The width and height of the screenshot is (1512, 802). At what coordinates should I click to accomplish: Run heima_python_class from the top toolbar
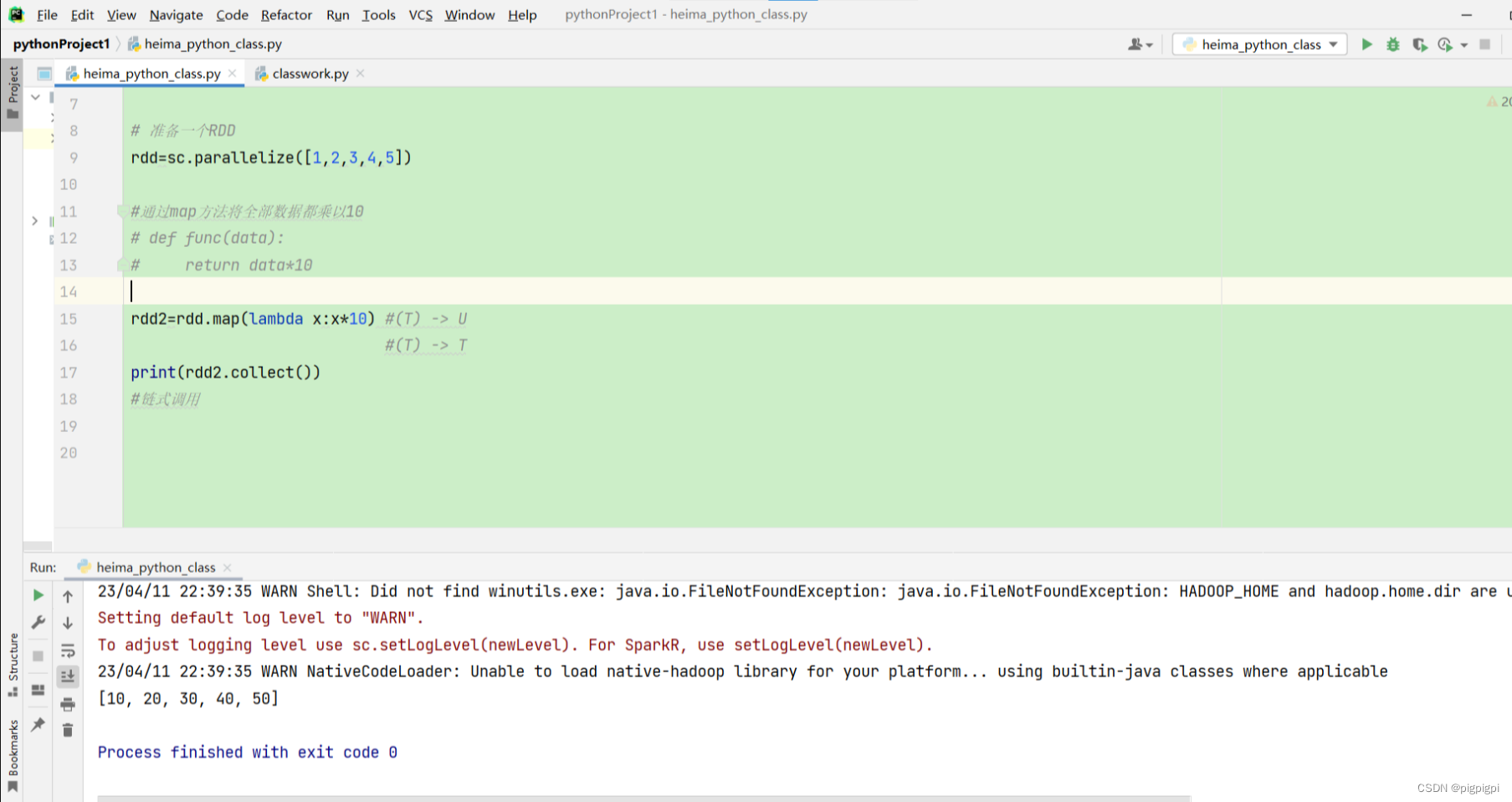point(1366,44)
